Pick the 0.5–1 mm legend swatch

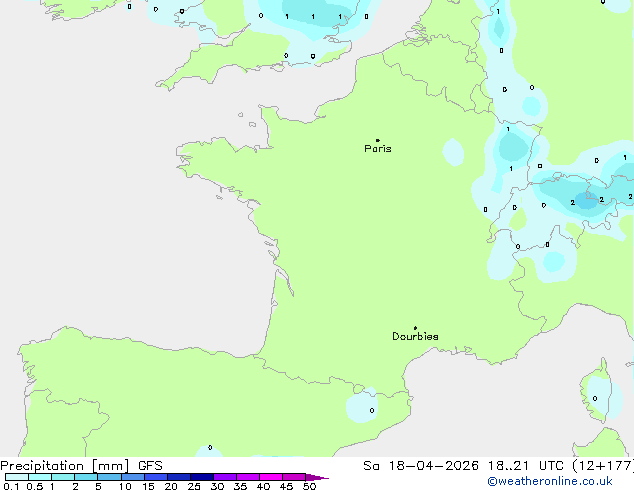coord(40,477)
